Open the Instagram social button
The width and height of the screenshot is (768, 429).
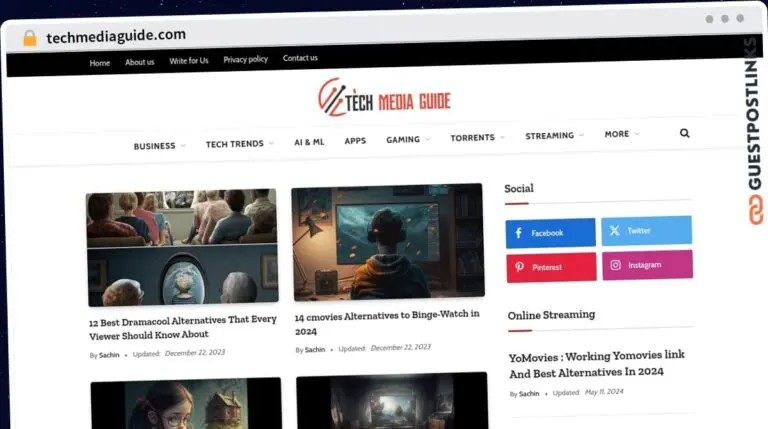pyautogui.click(x=647, y=265)
